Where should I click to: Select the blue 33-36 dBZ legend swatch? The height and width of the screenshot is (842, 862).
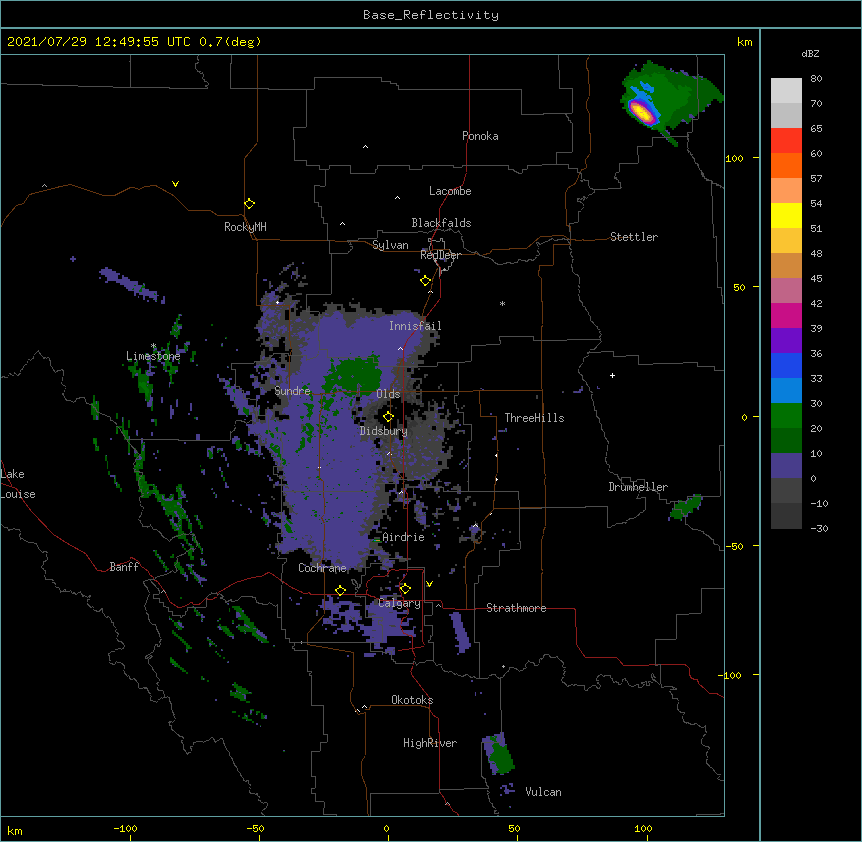tap(786, 365)
